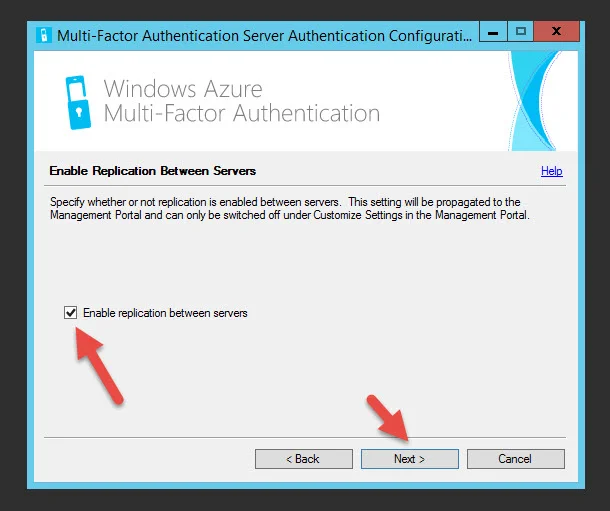
Task: Click the 'Enable Replication Between Servers' heading
Action: (x=152, y=171)
